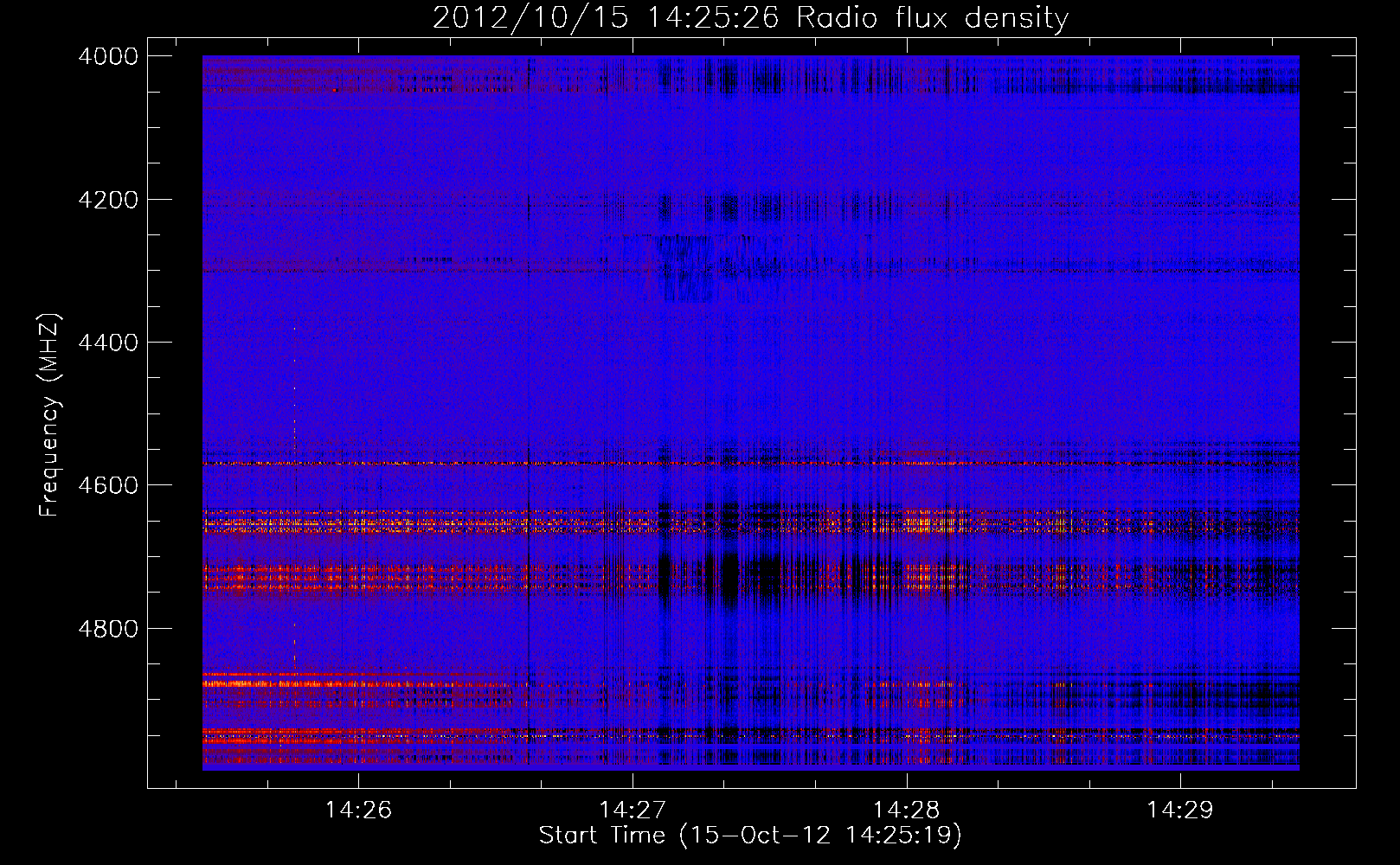Click the "Frequency (MHZ)" axis label
The width and height of the screenshot is (1400, 865).
click(49, 415)
